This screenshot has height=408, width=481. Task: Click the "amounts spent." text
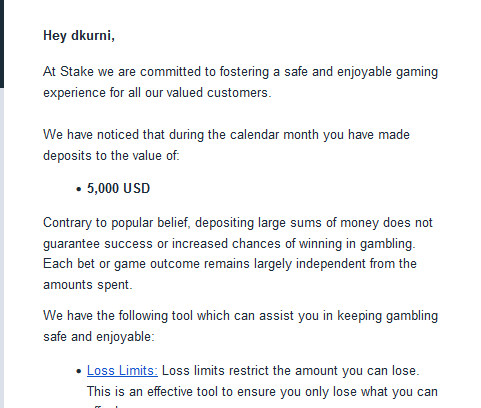point(88,285)
